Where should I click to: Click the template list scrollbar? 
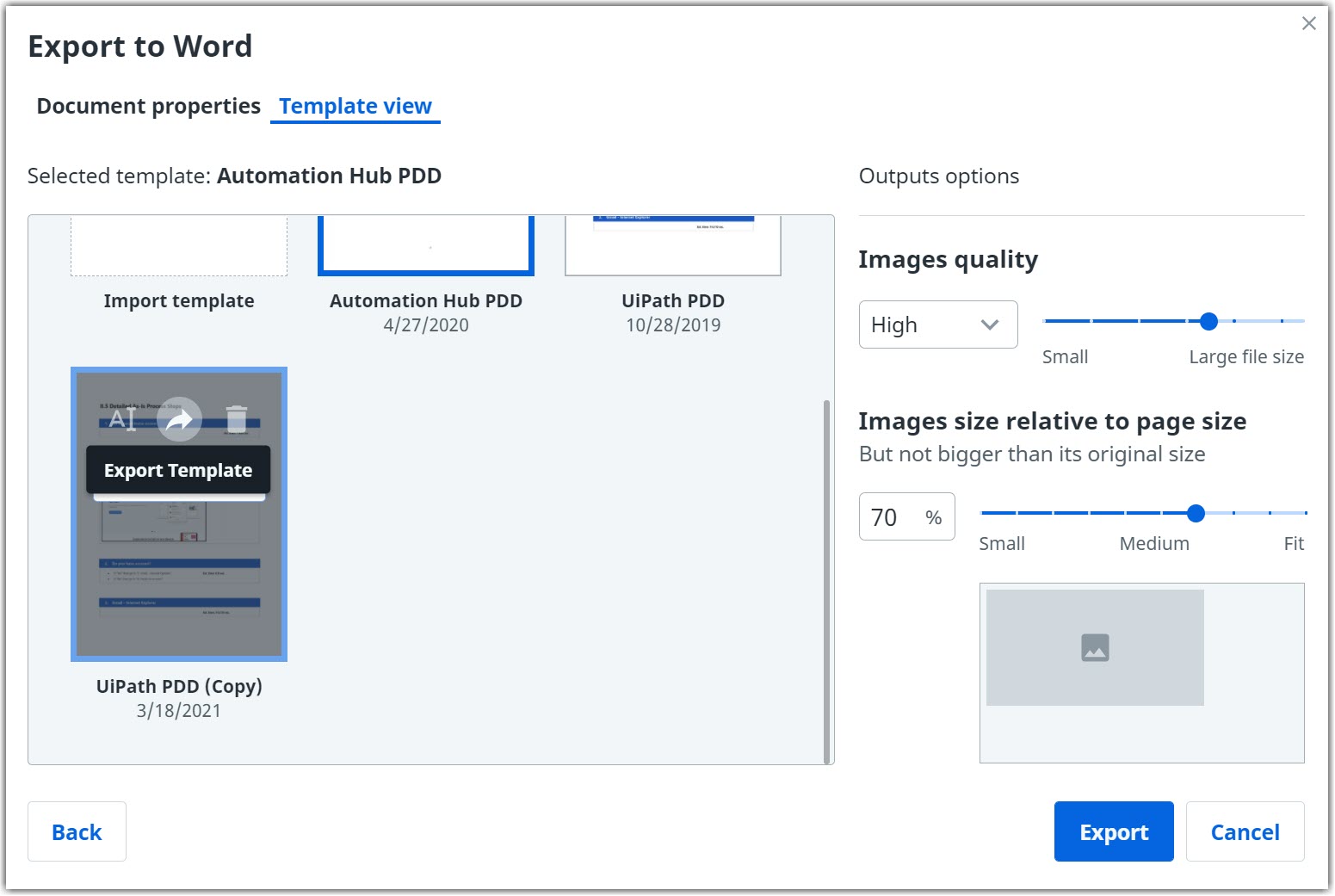pyautogui.click(x=827, y=581)
